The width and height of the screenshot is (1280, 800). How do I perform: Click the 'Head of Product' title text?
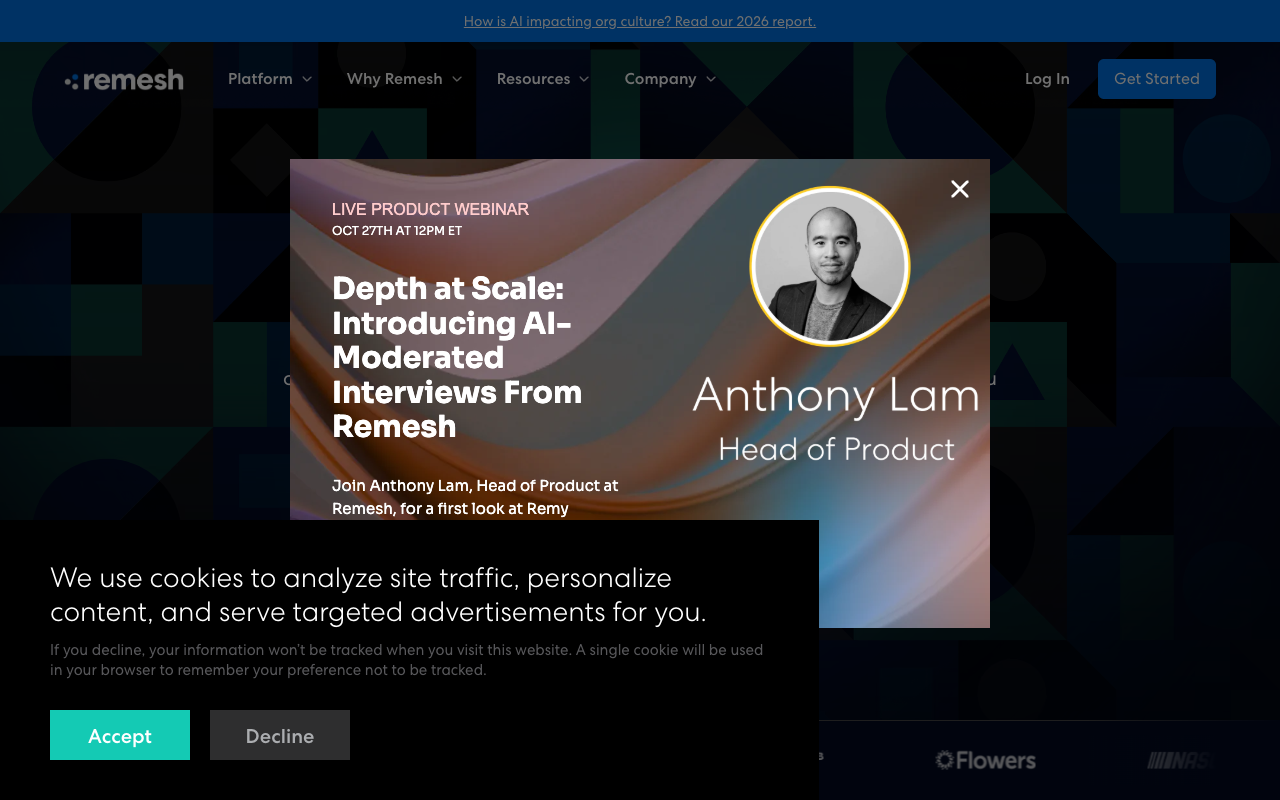point(837,449)
